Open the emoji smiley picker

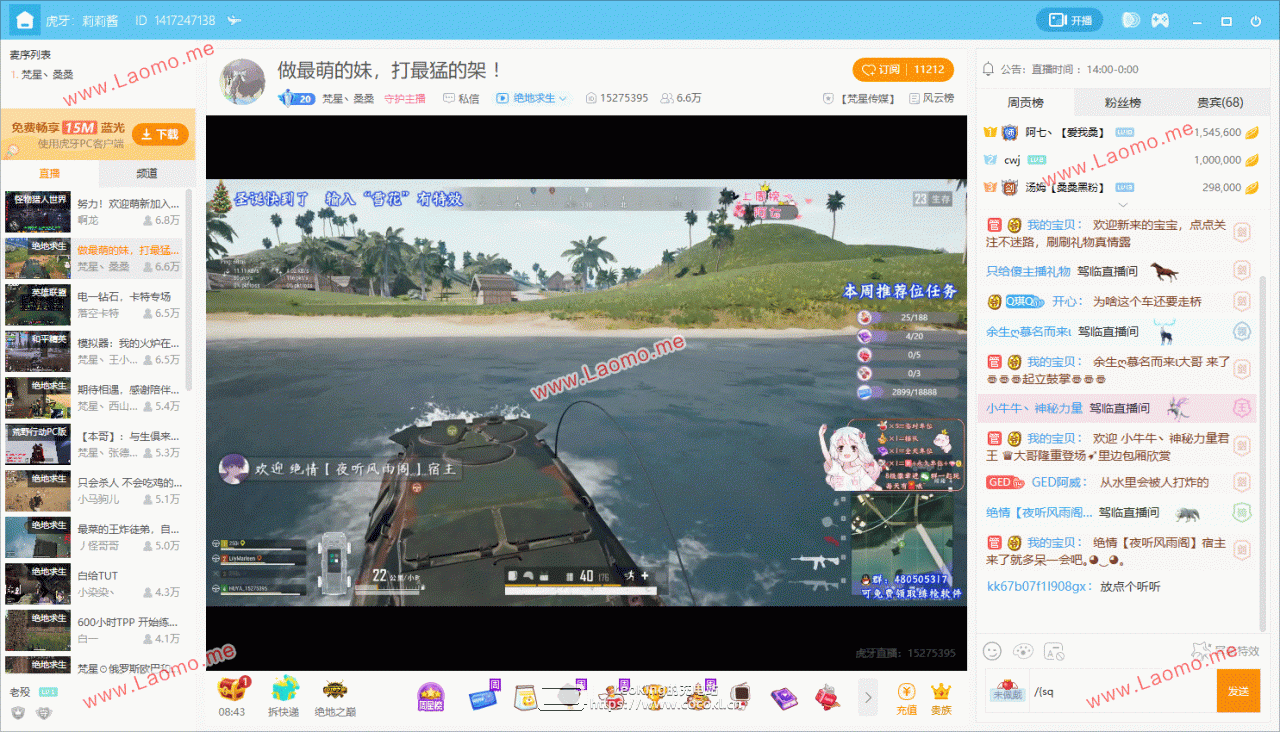coord(992,651)
